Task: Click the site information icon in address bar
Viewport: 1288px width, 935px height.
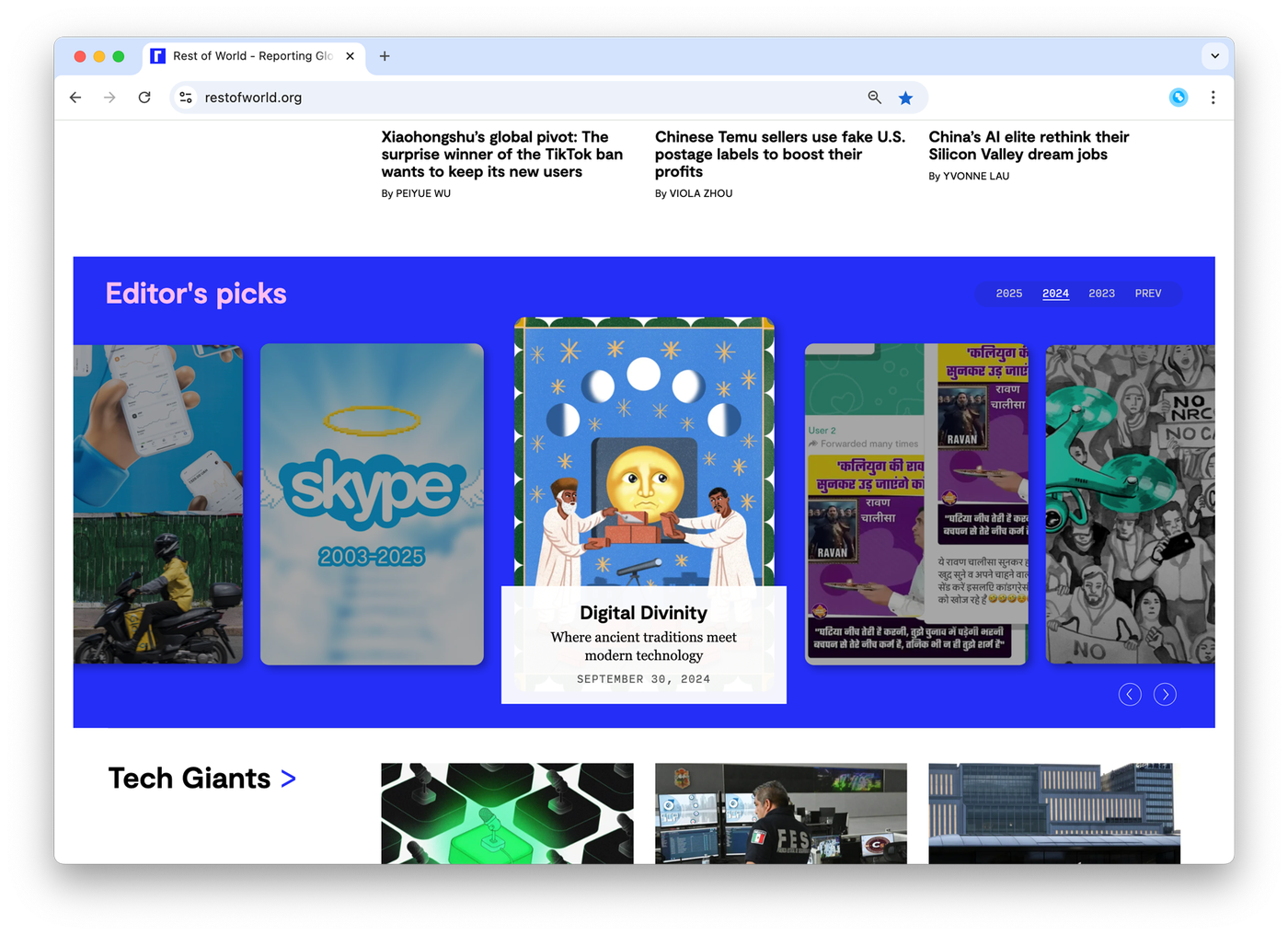Action: 186,98
